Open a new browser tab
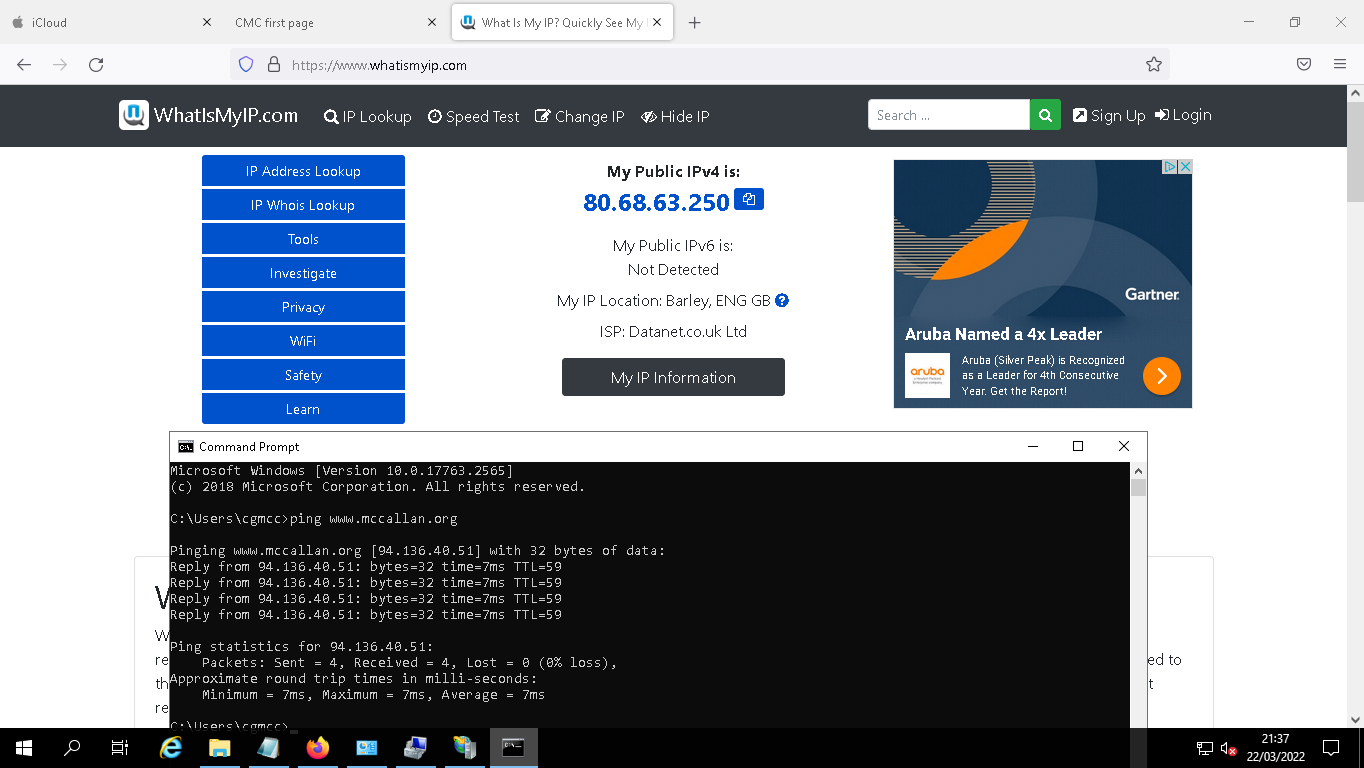Screen dimensions: 1364x768 point(695,22)
